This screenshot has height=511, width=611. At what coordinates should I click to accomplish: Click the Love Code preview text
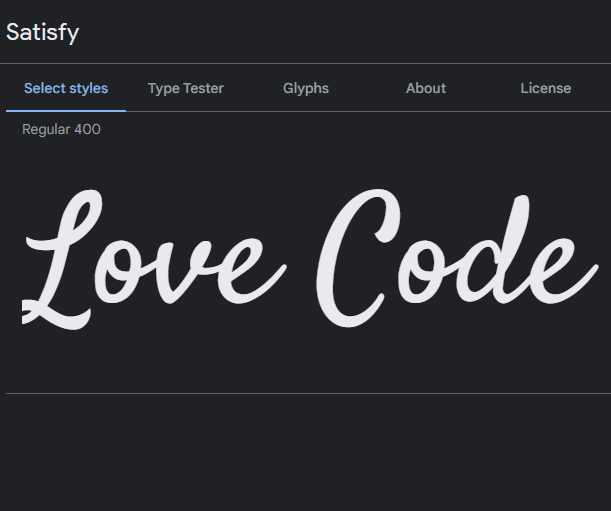tap(310, 259)
